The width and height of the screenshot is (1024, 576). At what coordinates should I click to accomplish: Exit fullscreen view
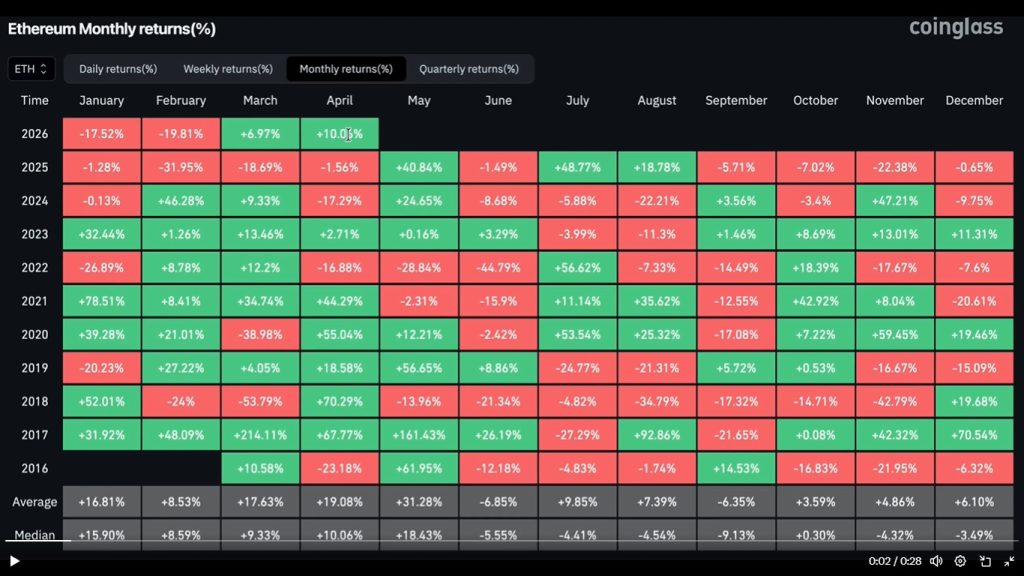1008,562
